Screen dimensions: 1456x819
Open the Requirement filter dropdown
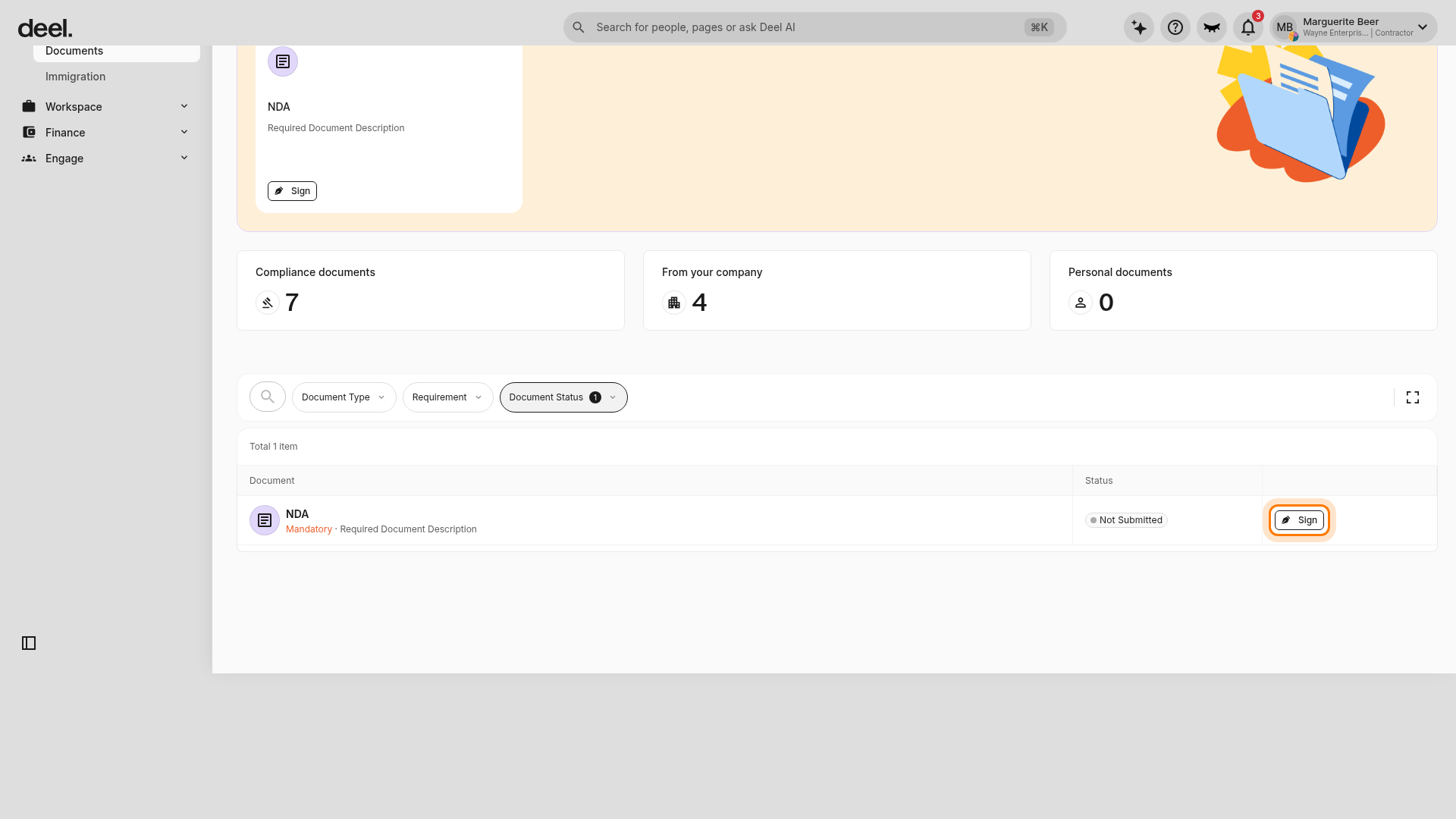click(448, 397)
